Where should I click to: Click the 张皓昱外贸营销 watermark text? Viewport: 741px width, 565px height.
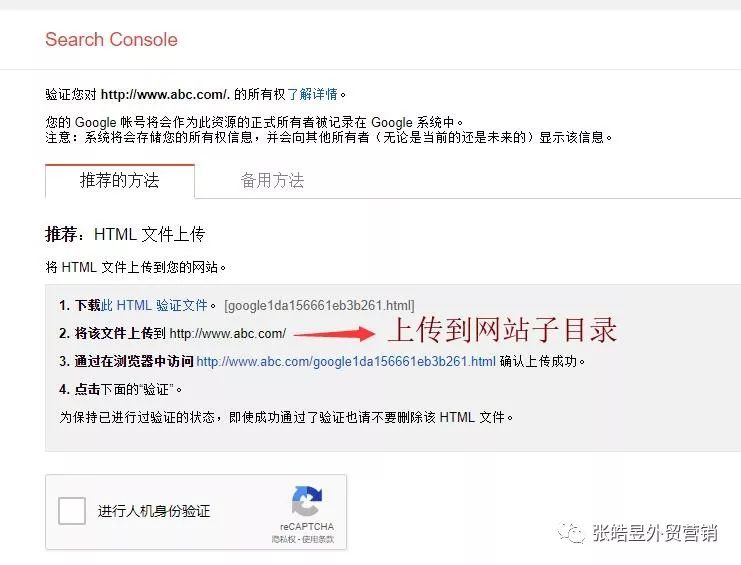point(655,533)
